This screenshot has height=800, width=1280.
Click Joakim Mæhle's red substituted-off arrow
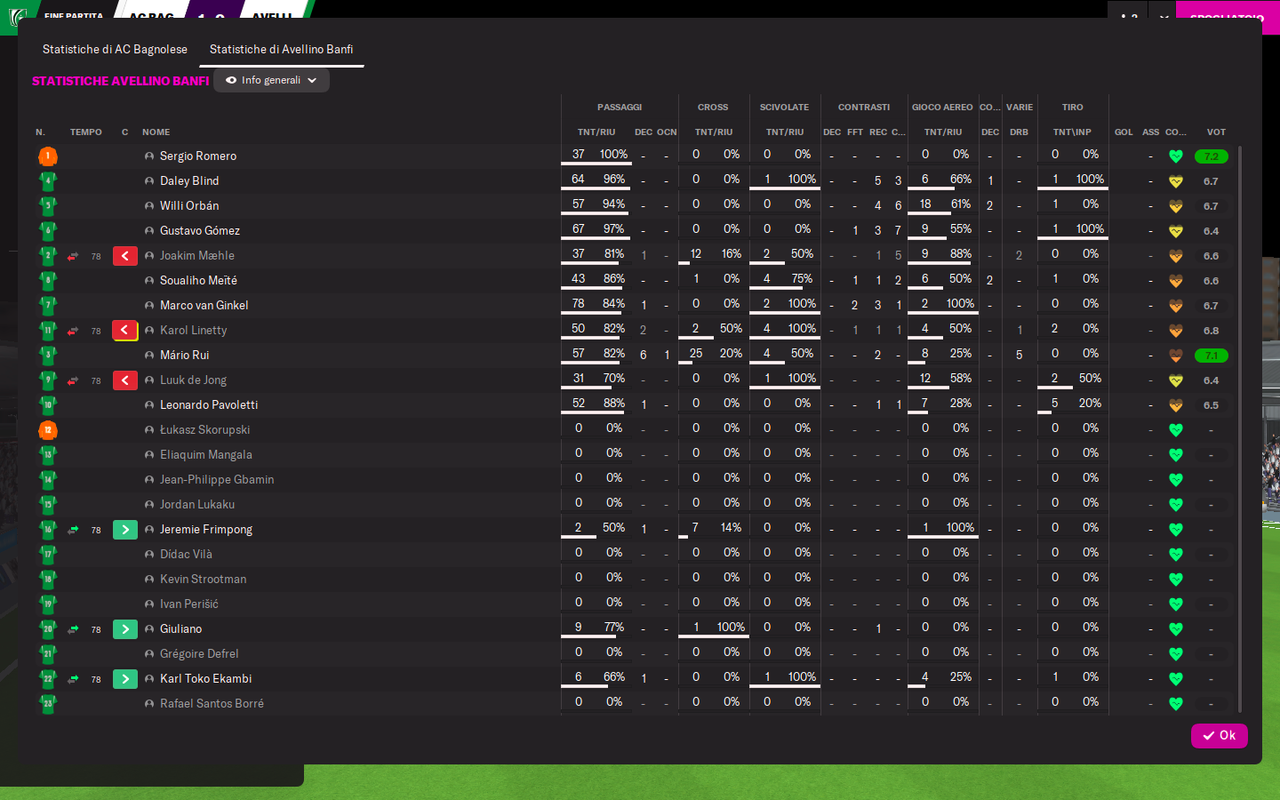(125, 256)
